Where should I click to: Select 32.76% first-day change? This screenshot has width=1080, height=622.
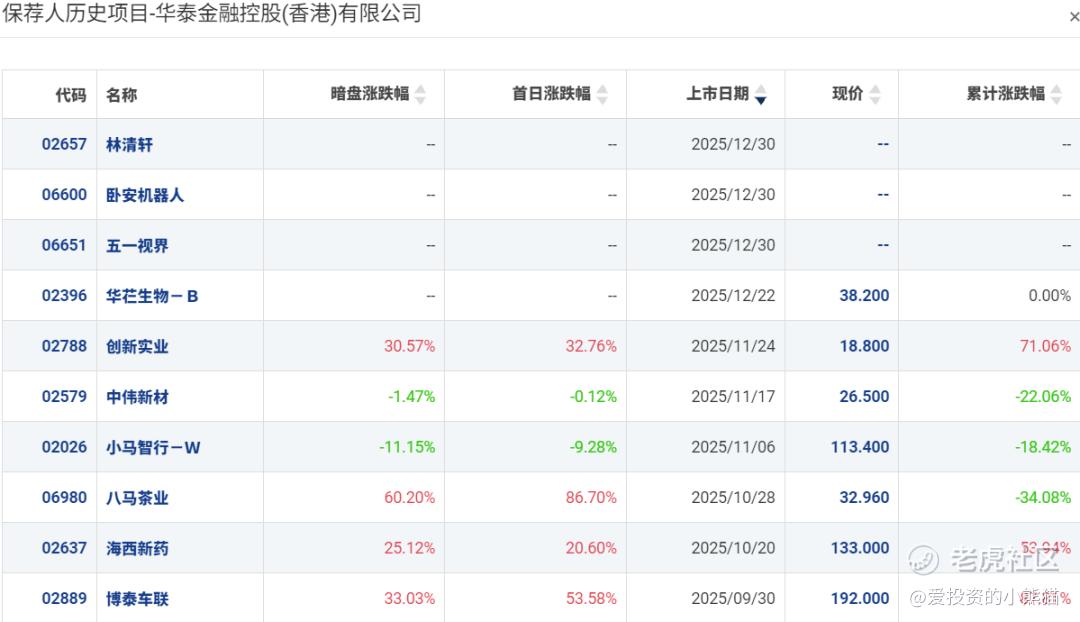tap(591, 346)
